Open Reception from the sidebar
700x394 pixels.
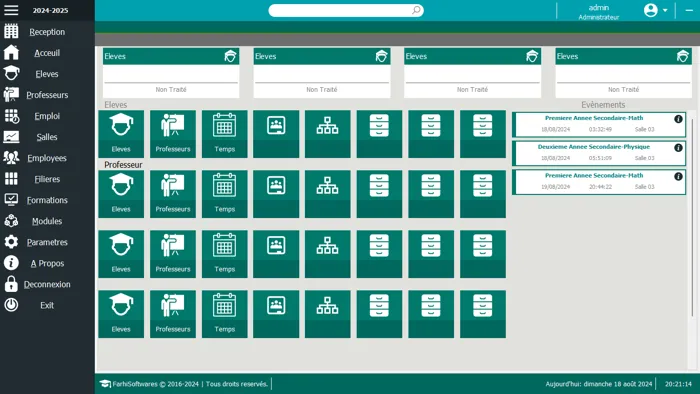[x=47, y=32]
